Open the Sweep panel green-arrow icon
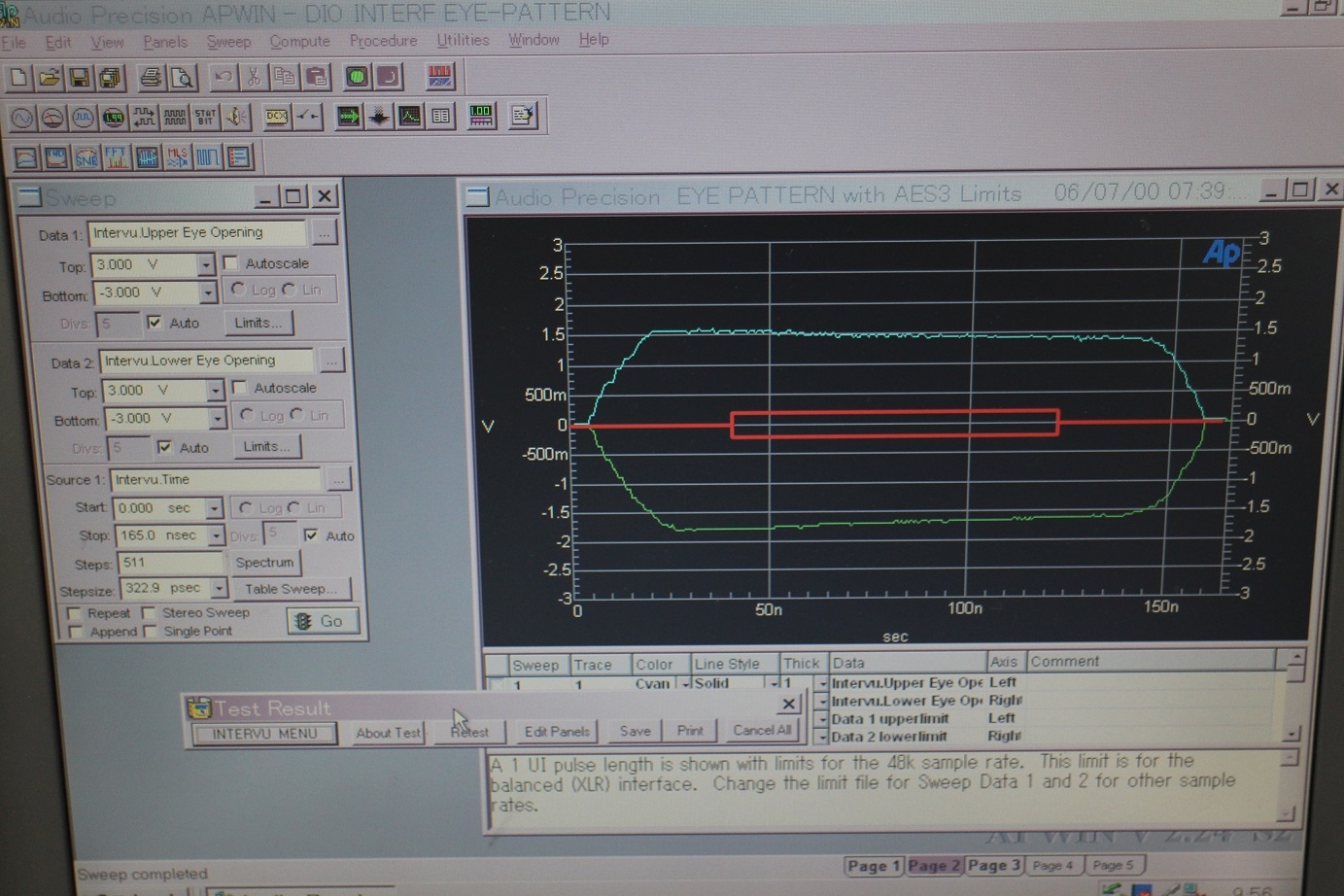 pyautogui.click(x=348, y=117)
